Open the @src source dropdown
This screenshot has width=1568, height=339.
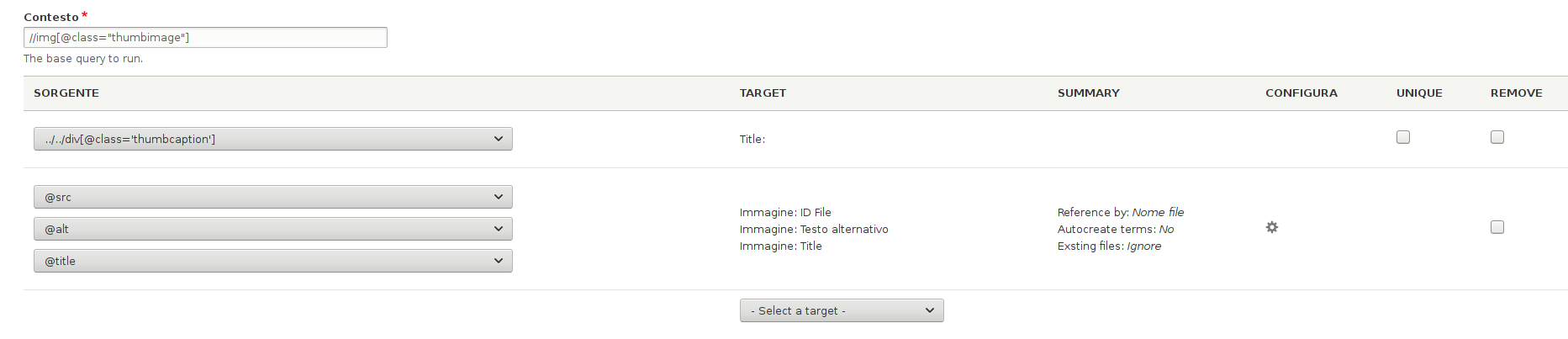pyautogui.click(x=273, y=197)
